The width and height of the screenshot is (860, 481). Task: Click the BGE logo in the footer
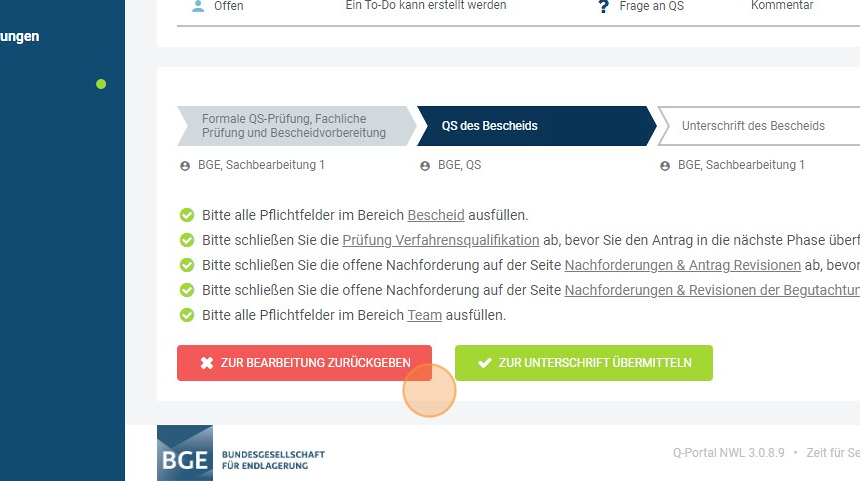(185, 453)
